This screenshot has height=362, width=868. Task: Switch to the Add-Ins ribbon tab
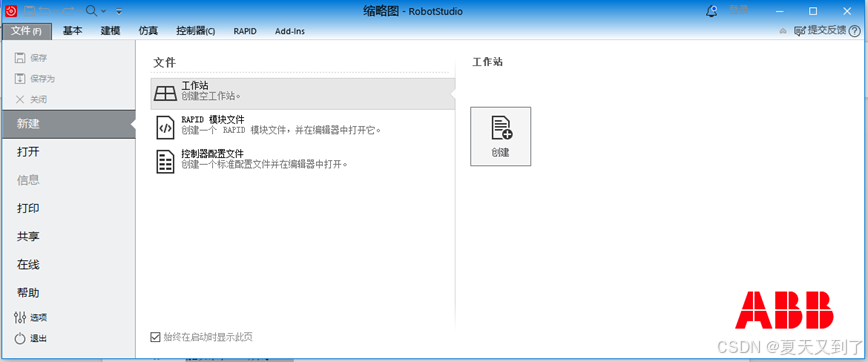tap(290, 31)
